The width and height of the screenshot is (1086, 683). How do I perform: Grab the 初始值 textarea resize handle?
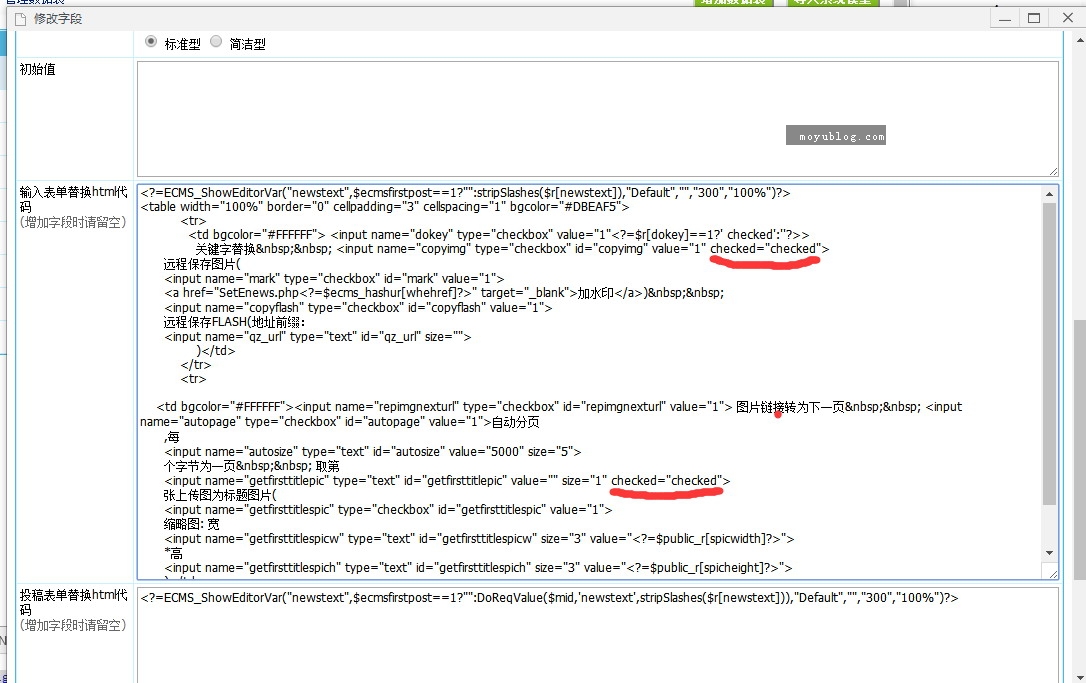(1052, 171)
